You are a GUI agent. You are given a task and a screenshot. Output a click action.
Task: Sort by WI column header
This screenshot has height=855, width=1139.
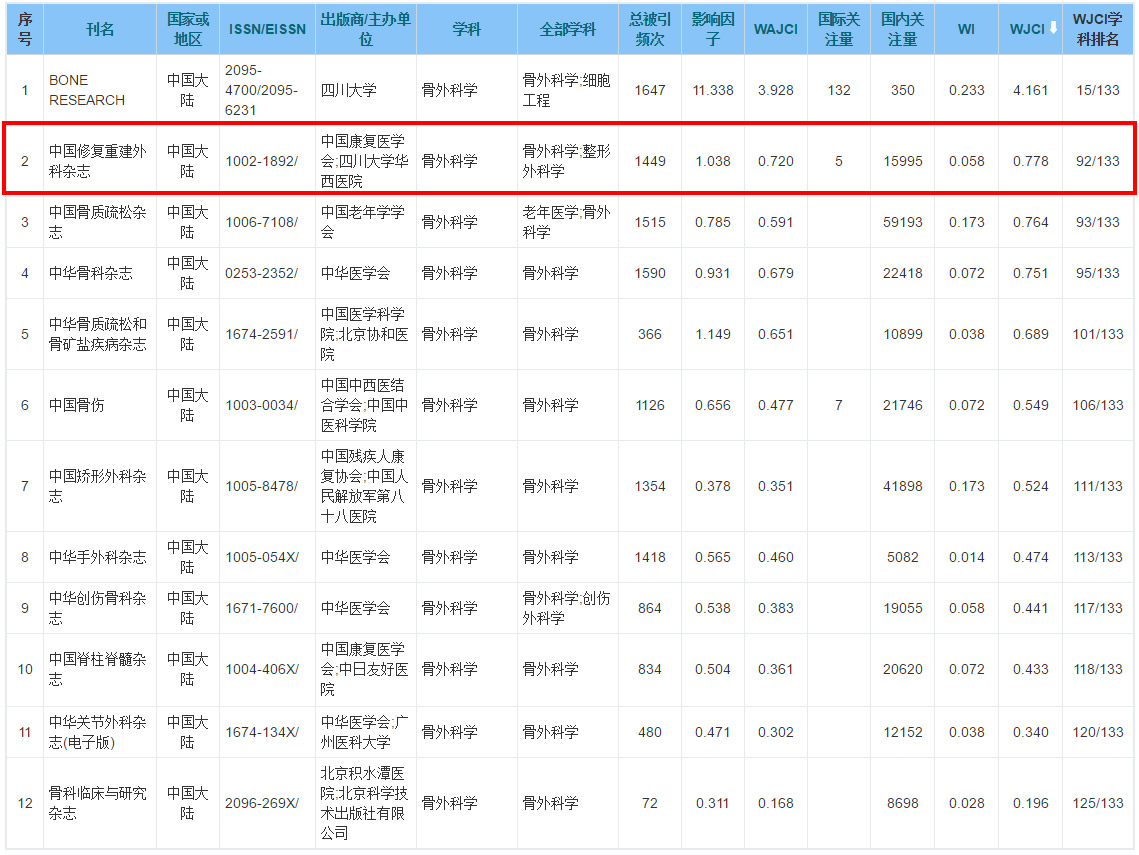point(966,29)
